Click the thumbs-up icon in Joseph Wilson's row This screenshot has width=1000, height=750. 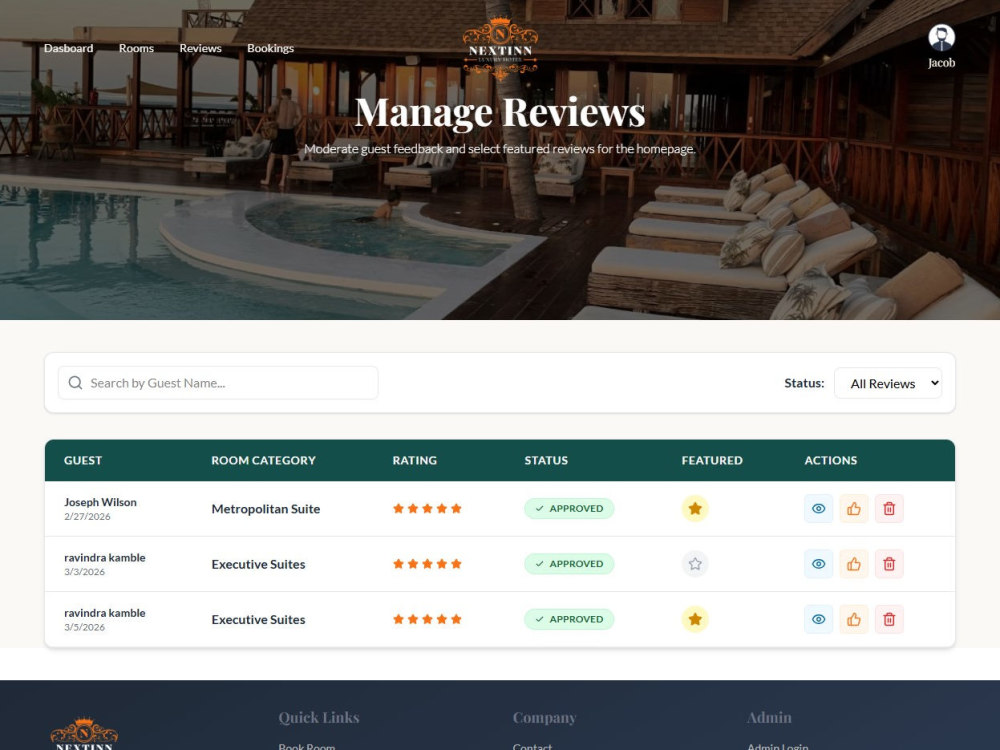(853, 509)
